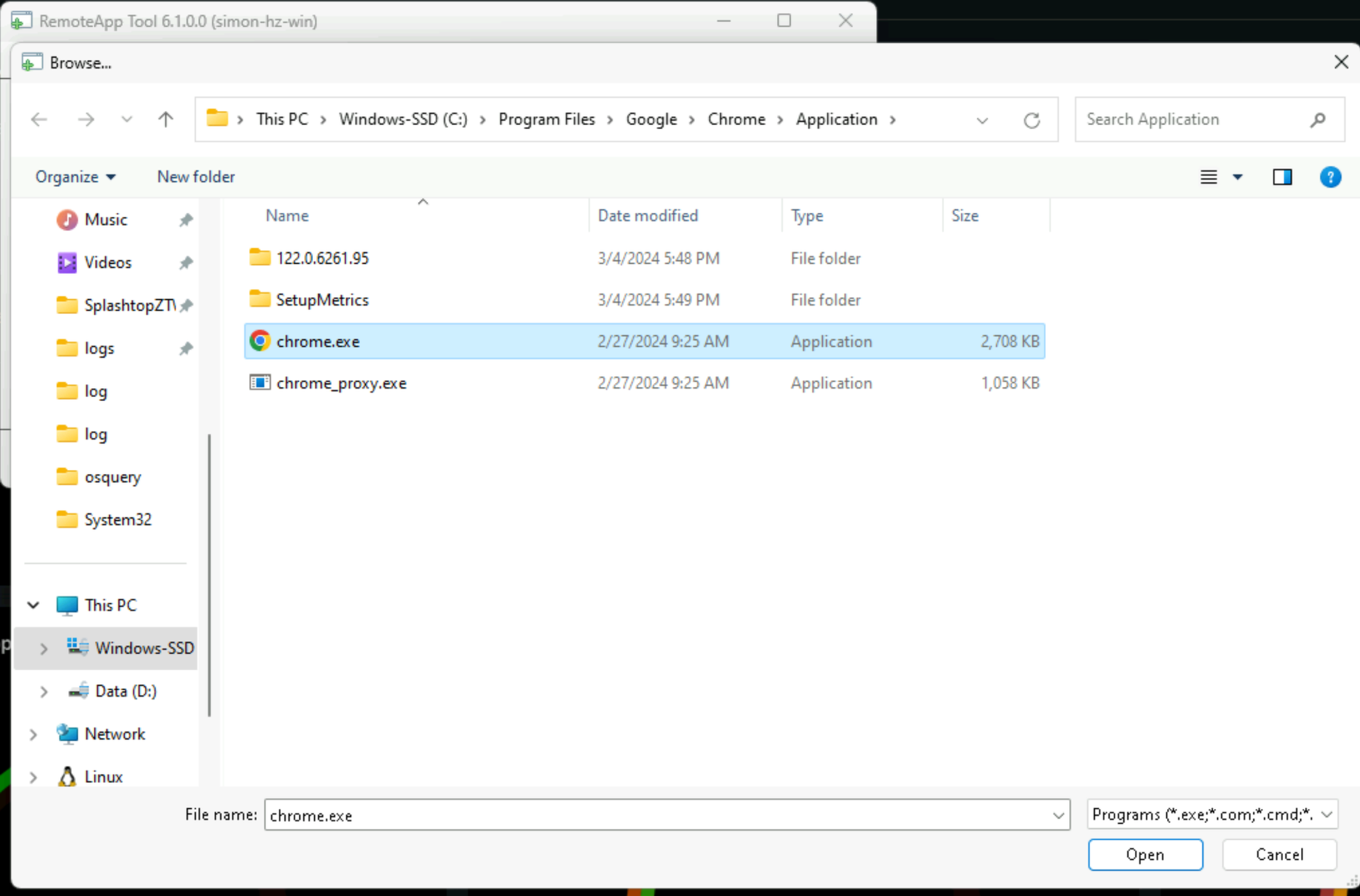Click Google in breadcrumb path
The width and height of the screenshot is (1360, 896).
pos(651,120)
